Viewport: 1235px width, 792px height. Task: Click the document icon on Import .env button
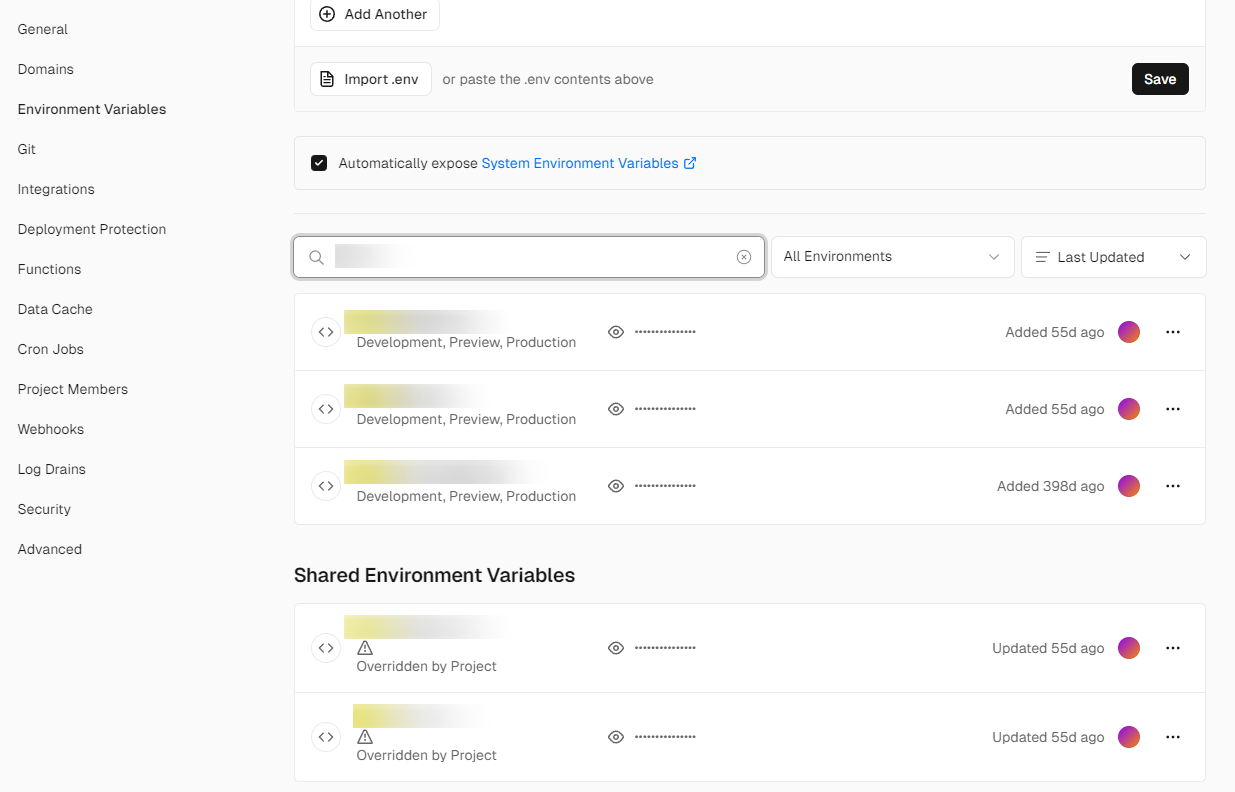329,78
